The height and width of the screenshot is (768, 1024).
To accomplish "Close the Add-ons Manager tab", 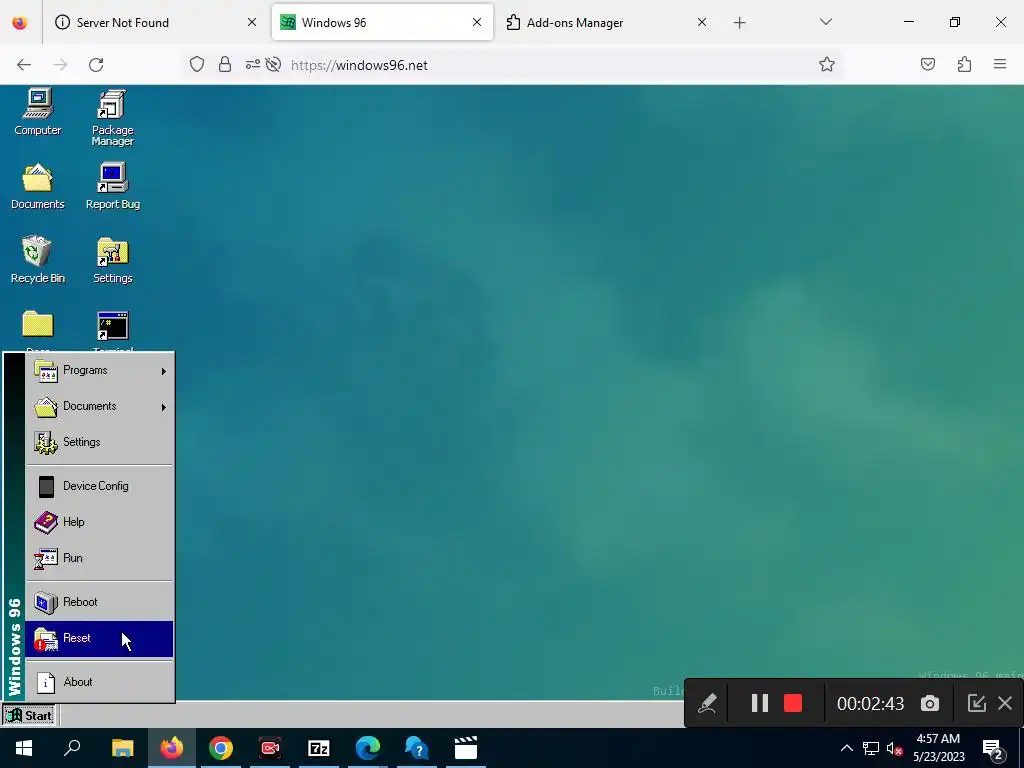I will [701, 22].
